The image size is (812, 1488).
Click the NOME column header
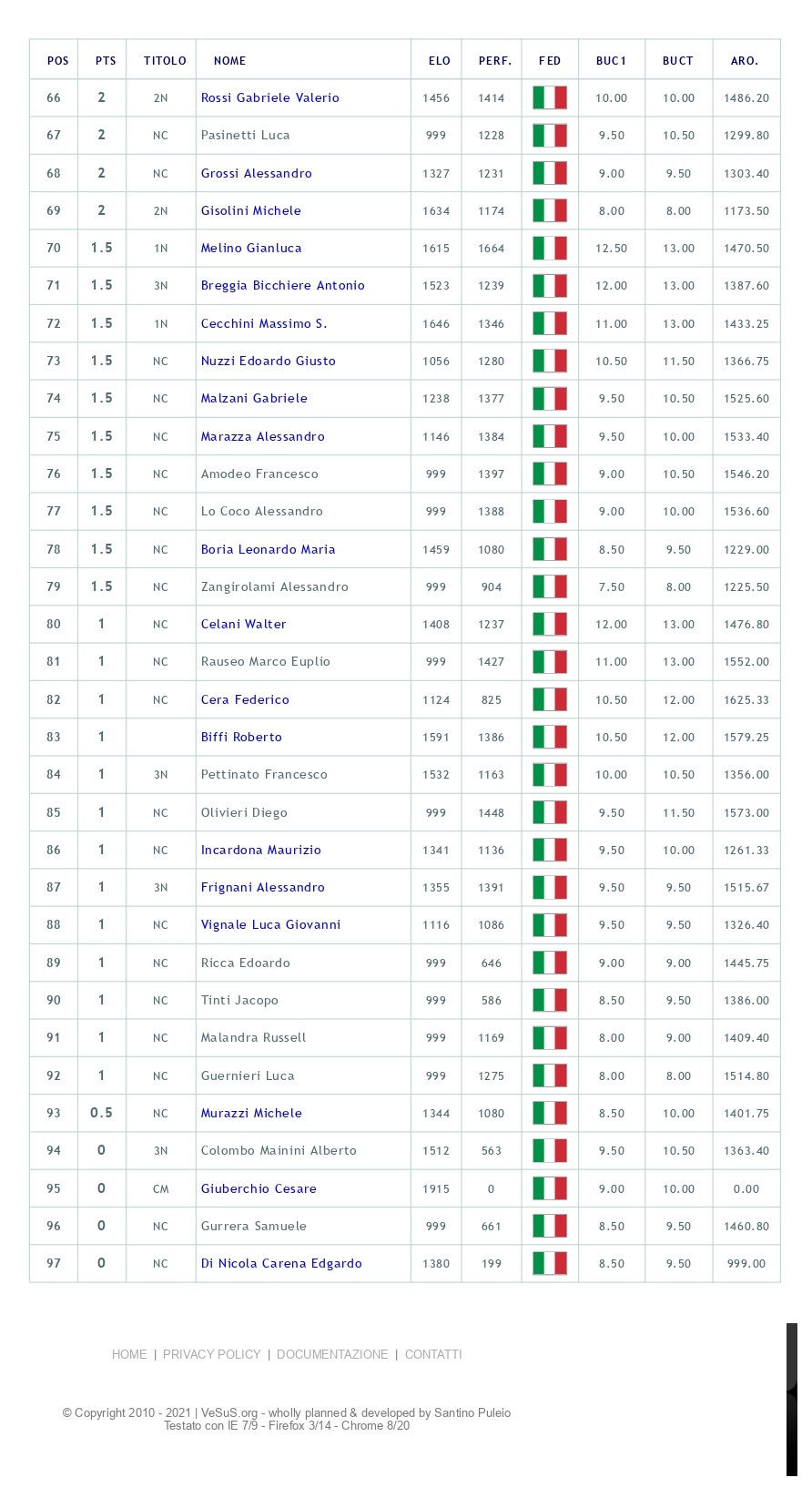[229, 61]
